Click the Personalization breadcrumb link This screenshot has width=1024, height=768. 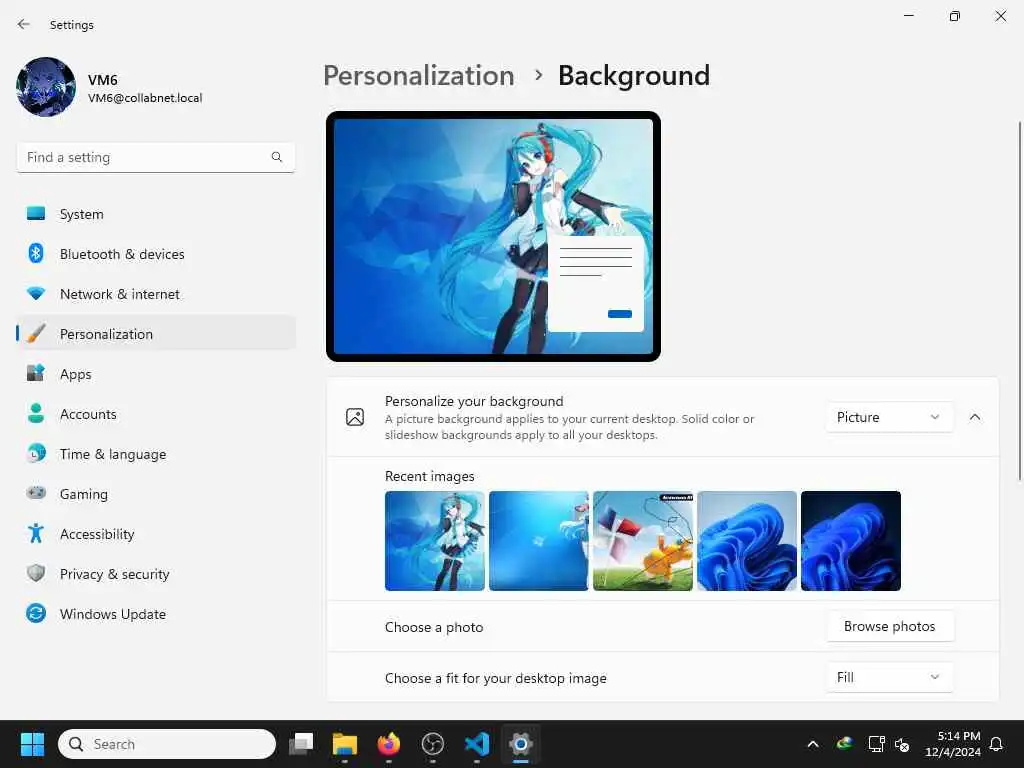click(419, 76)
